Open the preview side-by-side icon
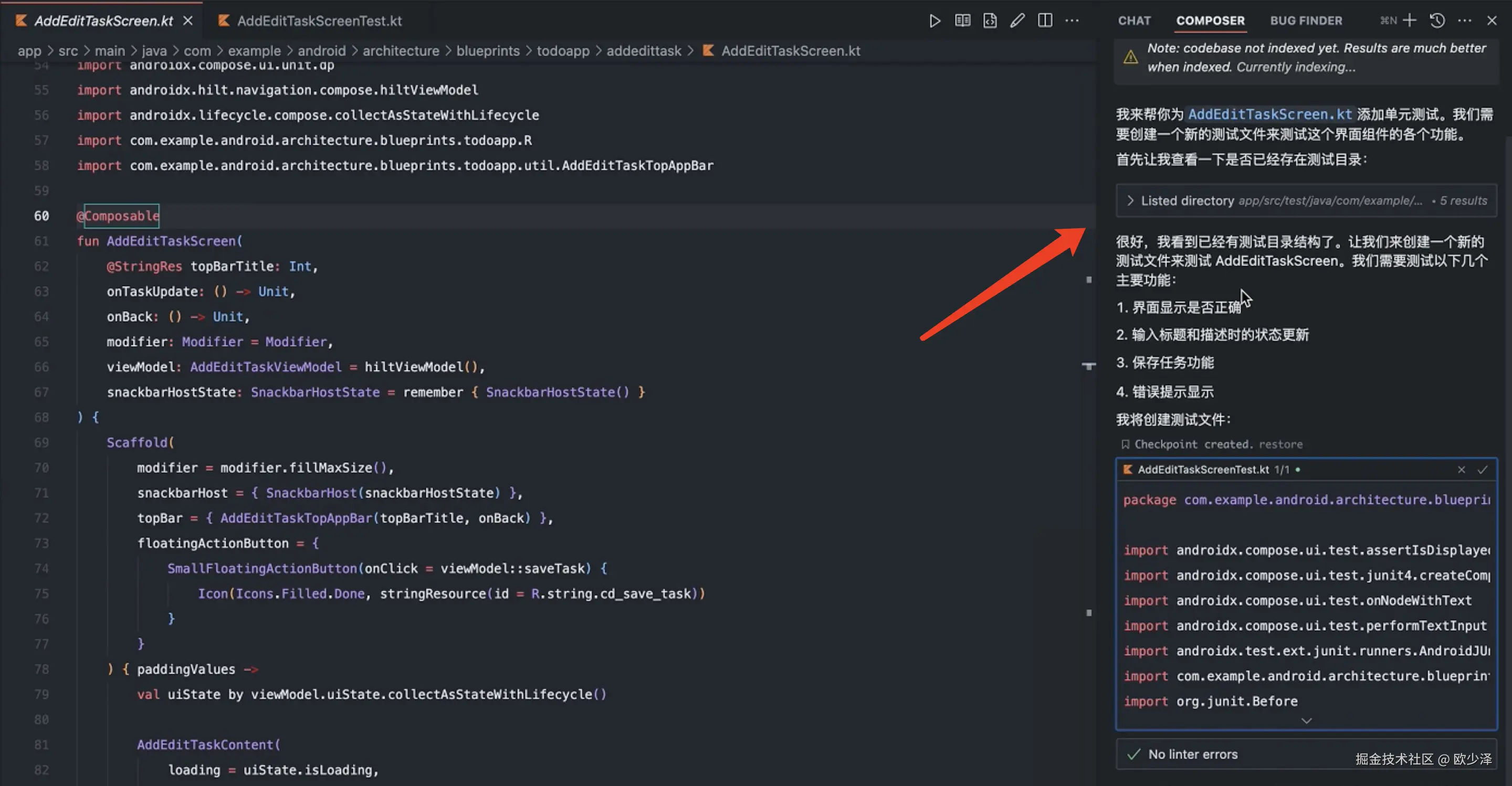 coord(963,21)
